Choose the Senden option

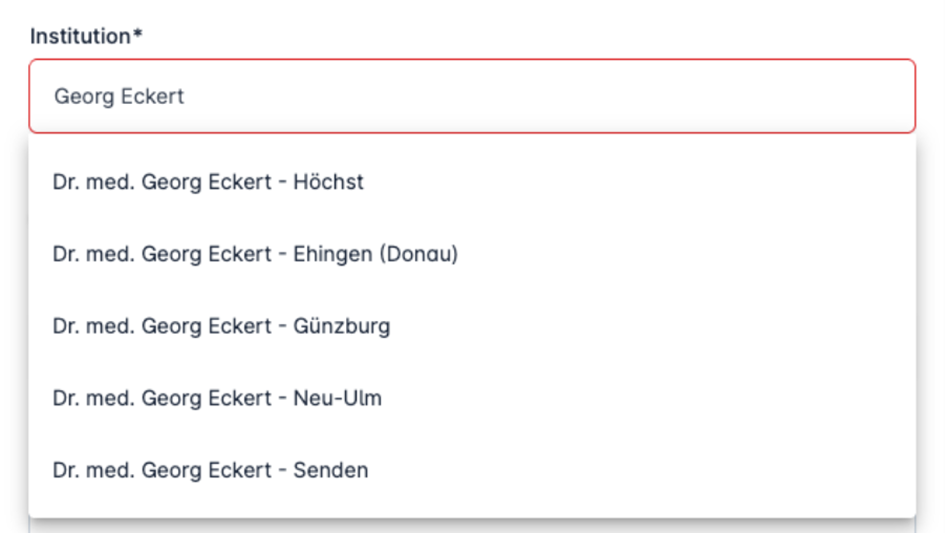point(210,470)
